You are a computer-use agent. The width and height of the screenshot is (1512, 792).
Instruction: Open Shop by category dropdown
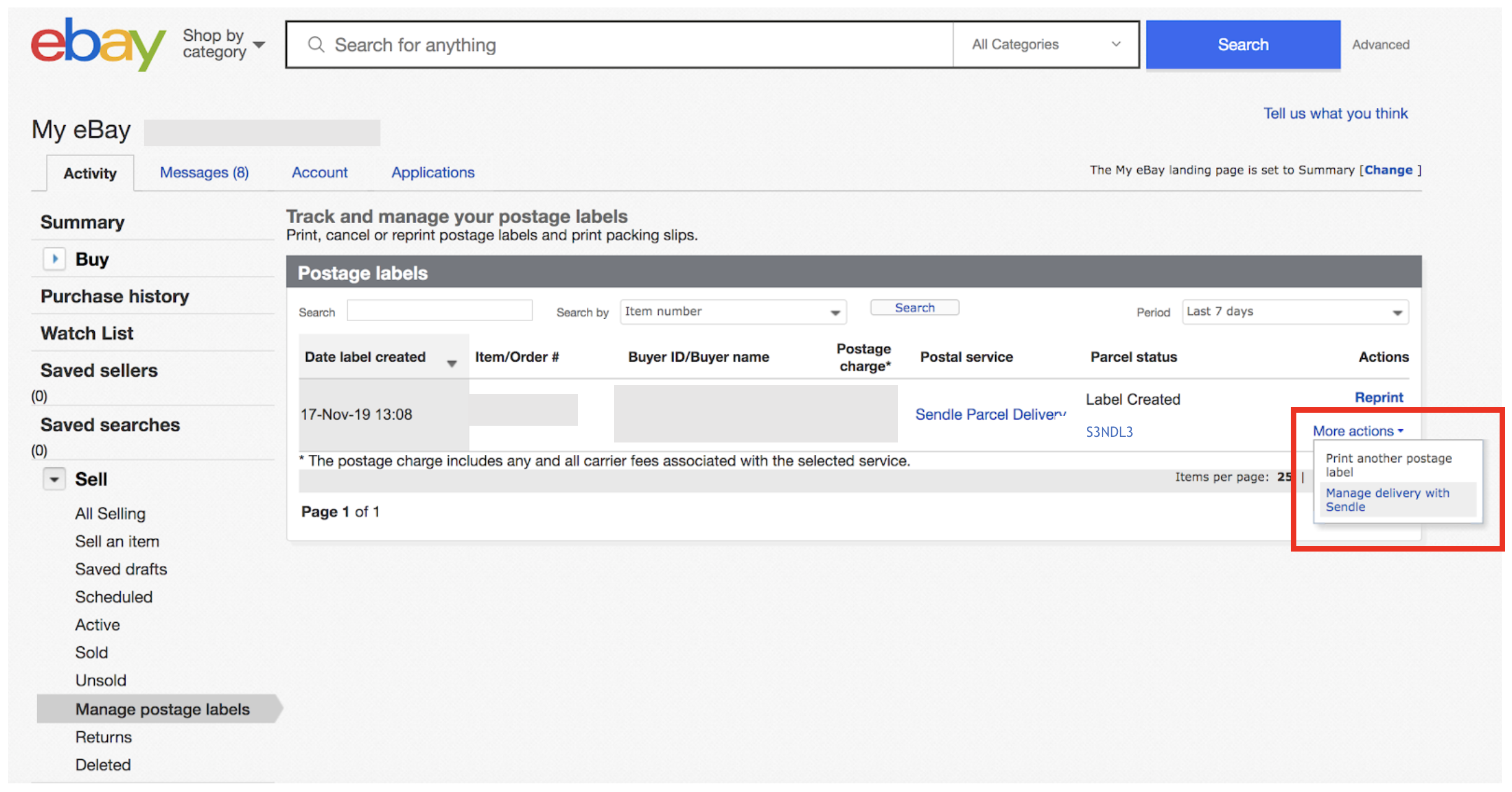point(224,44)
